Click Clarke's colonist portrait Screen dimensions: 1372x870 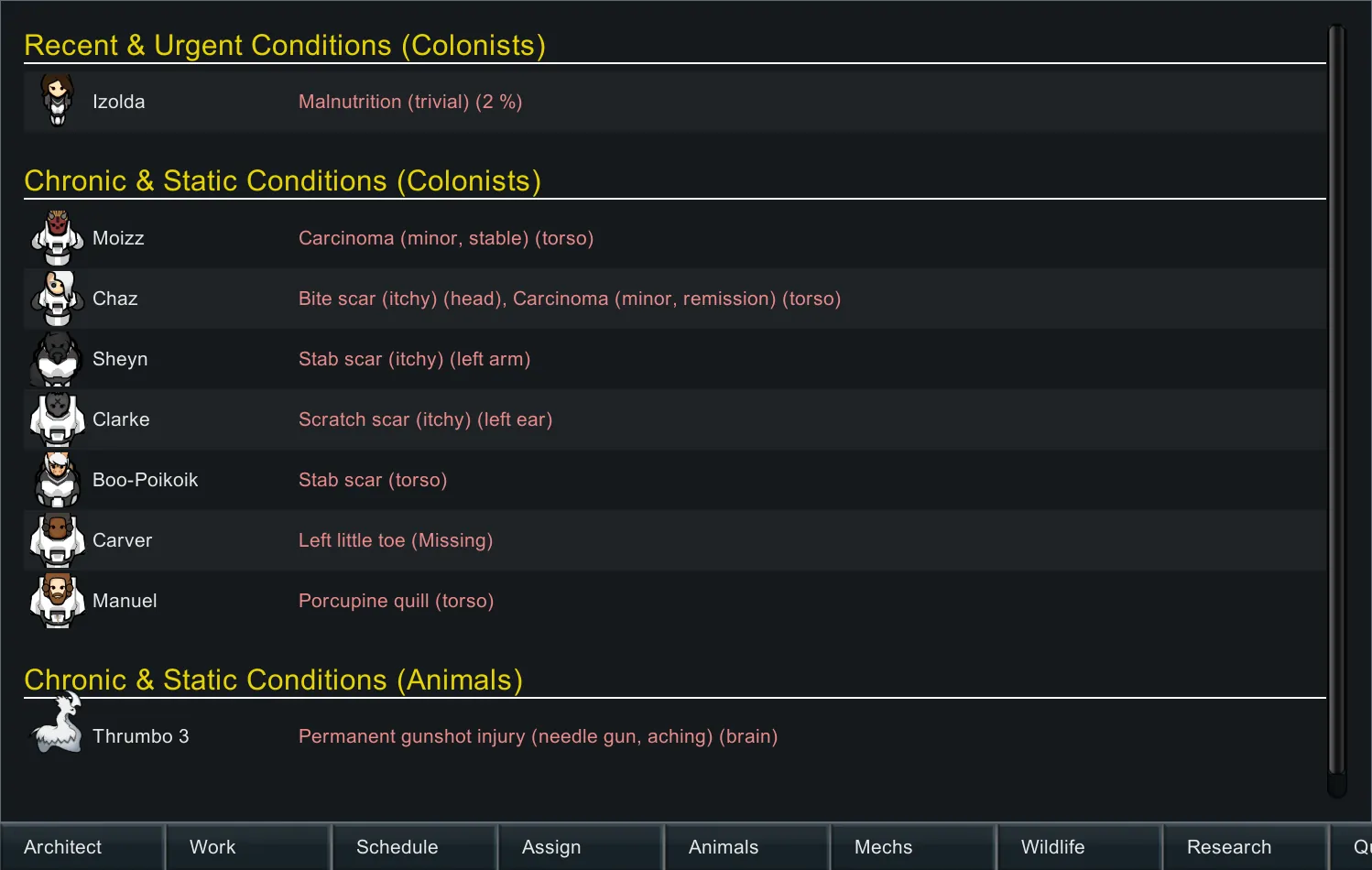pos(58,419)
